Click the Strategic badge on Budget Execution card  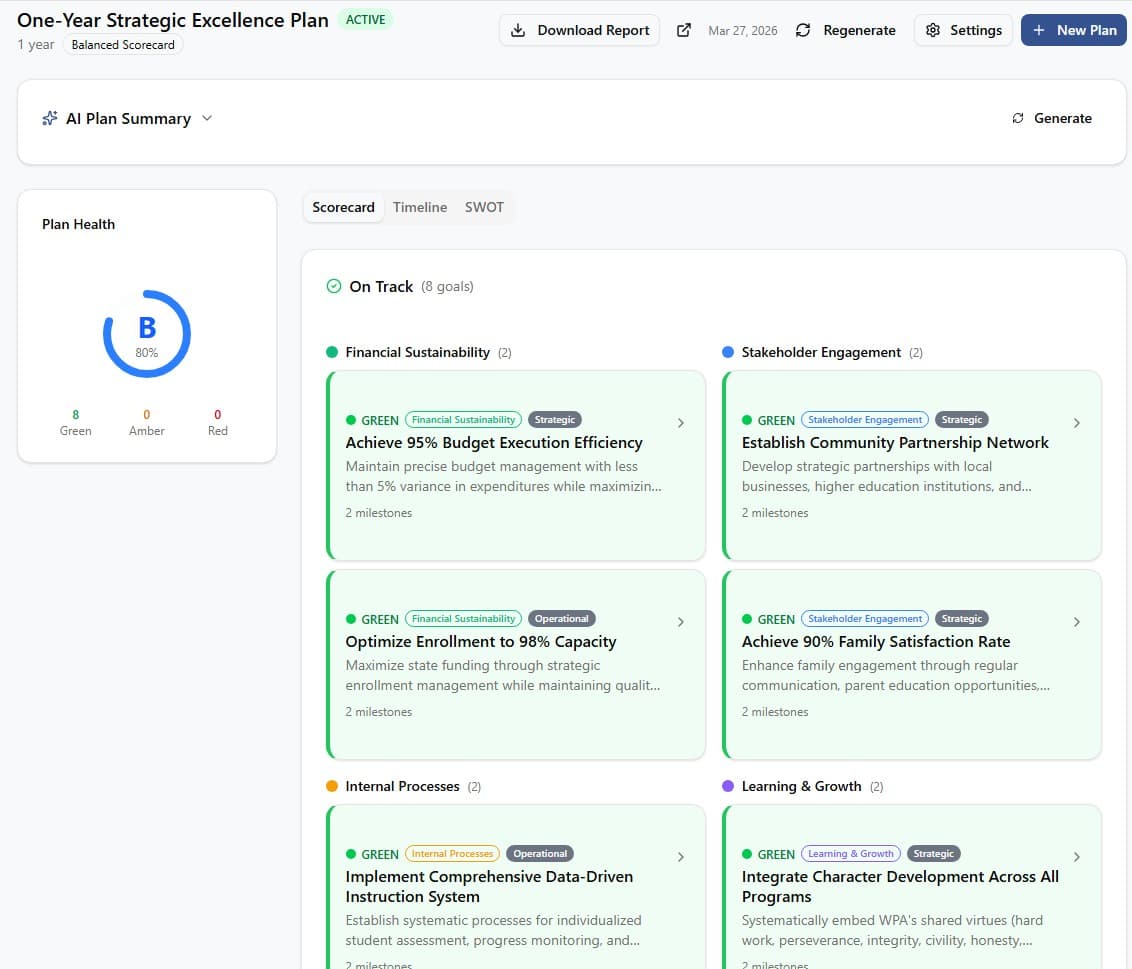554,420
